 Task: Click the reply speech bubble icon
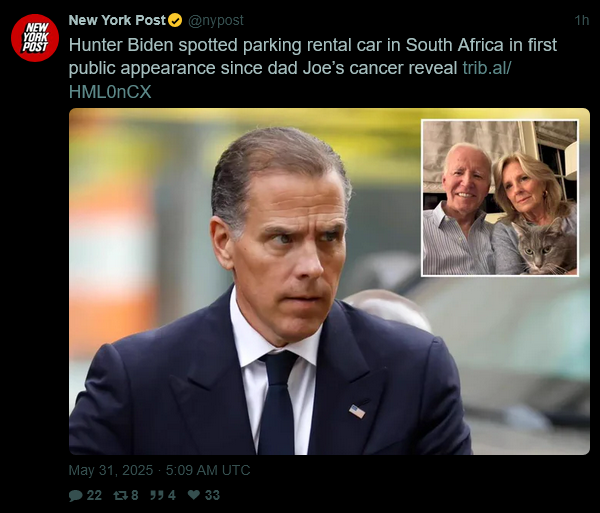click(76, 495)
